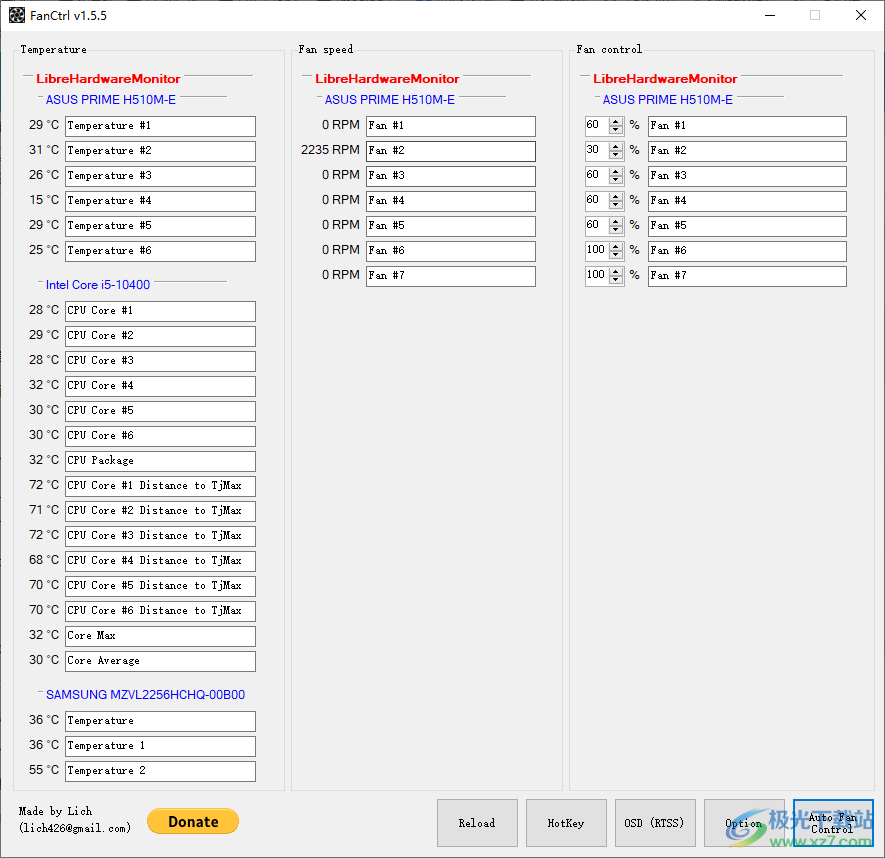Click the Reload button
This screenshot has width=885, height=858.
coord(477,823)
